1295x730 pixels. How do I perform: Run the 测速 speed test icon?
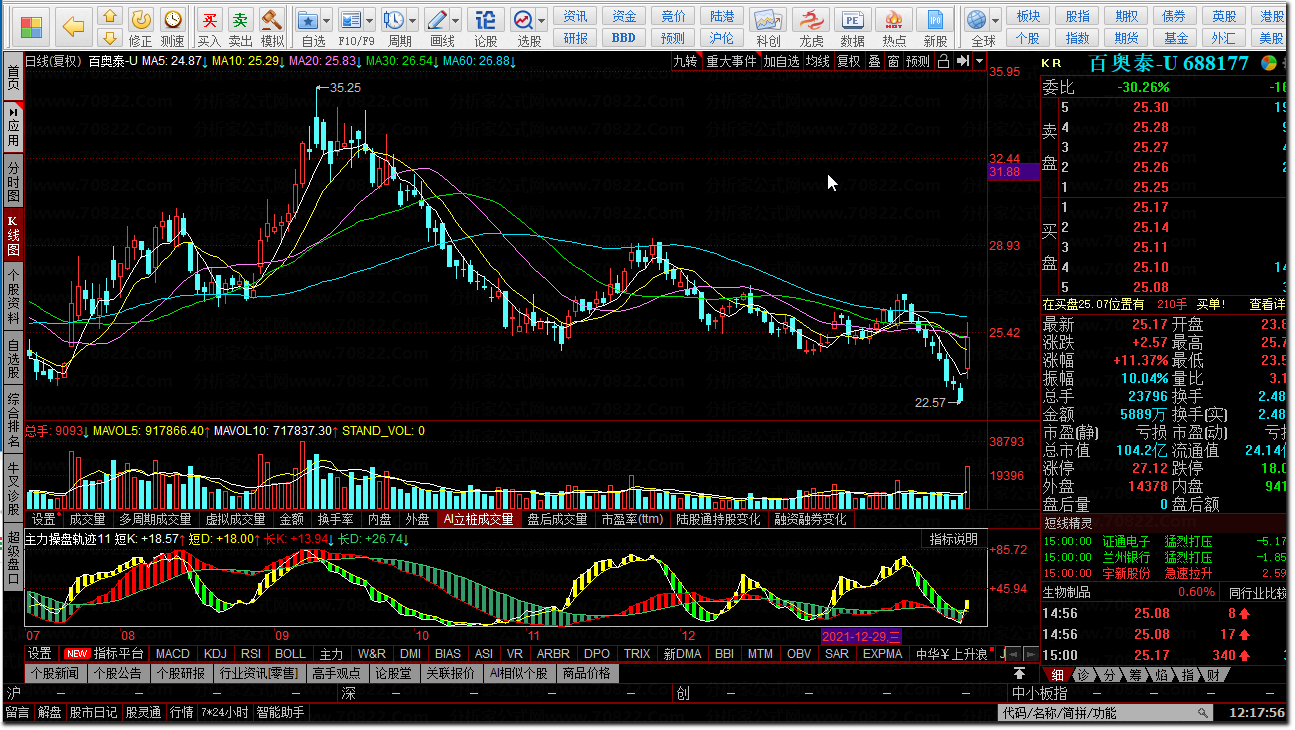tap(172, 27)
